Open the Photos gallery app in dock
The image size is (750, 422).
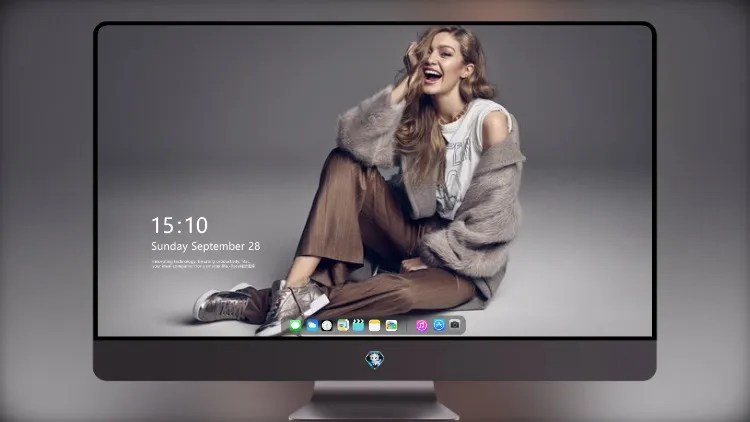(391, 325)
